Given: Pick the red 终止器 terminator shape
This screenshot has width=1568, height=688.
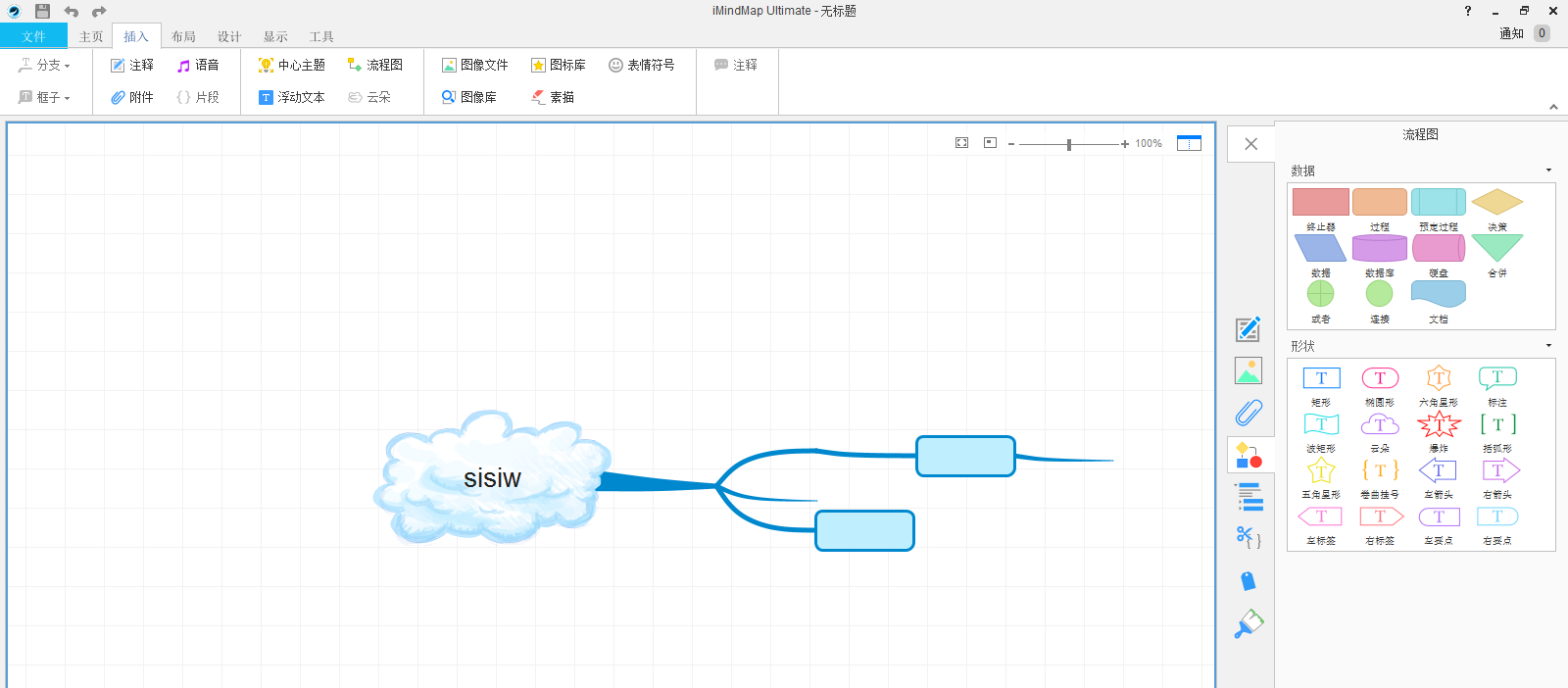Looking at the screenshot, I should point(1321,202).
